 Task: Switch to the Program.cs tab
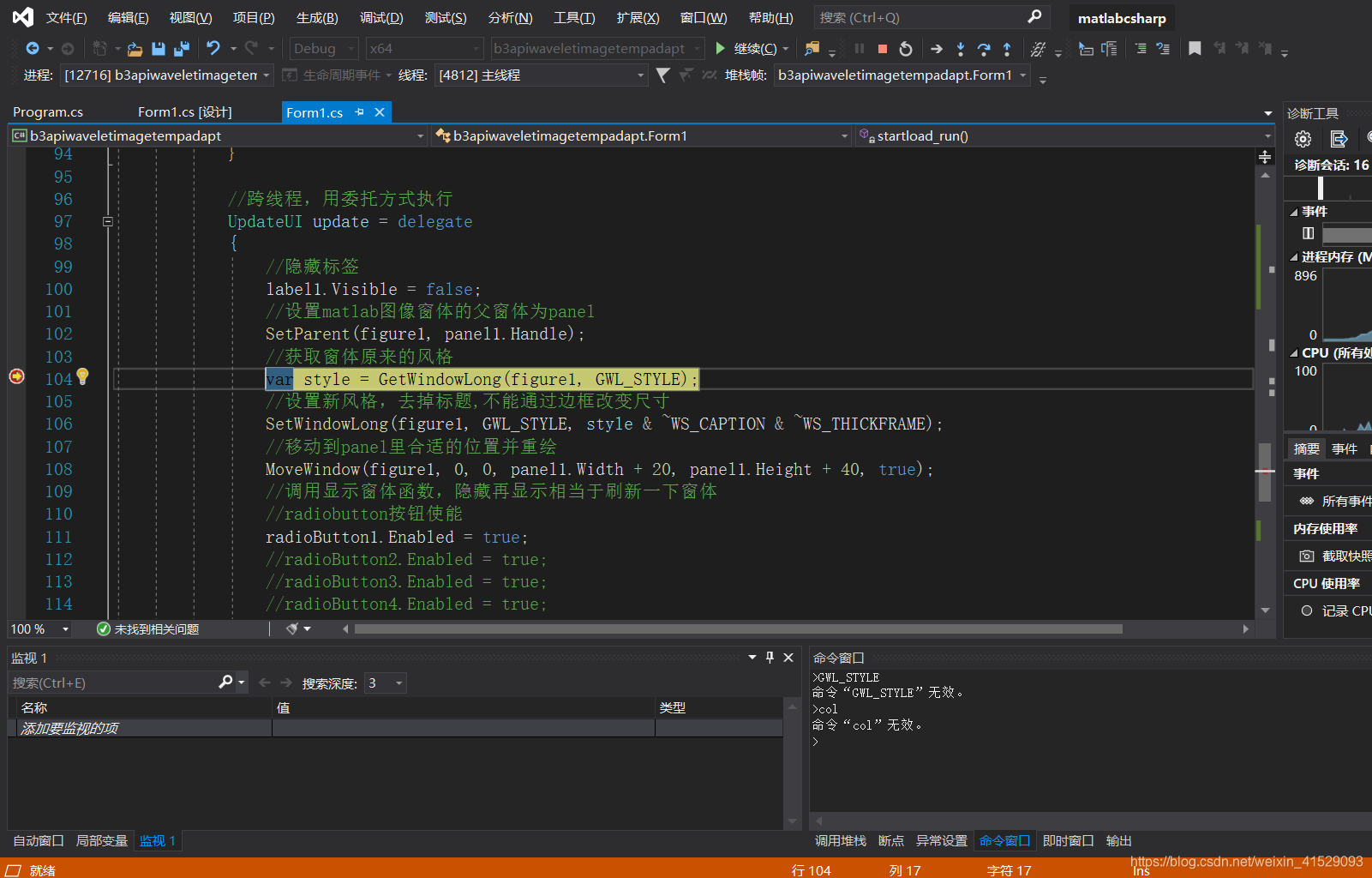[x=48, y=112]
